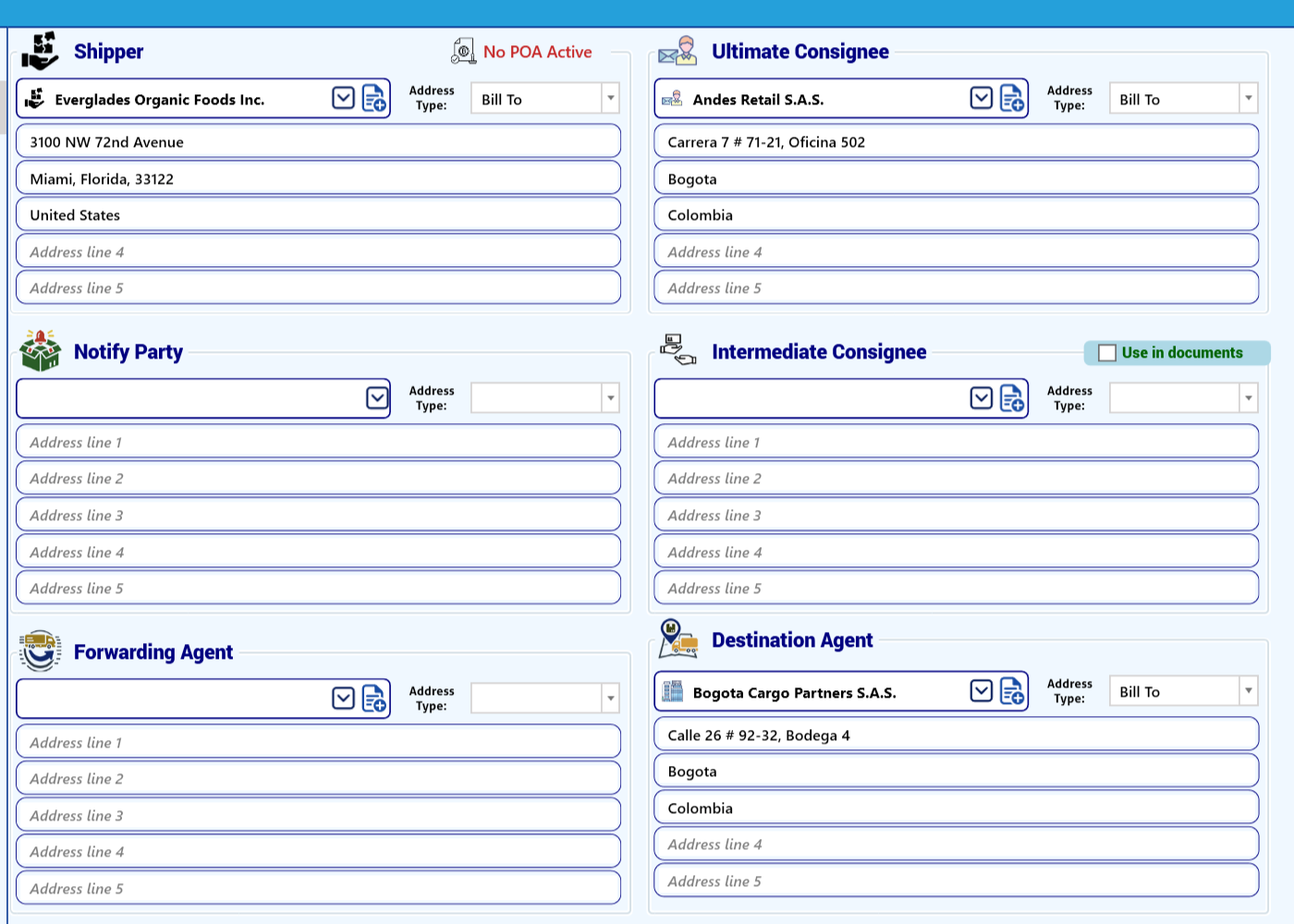This screenshot has height=924, width=1294.
Task: Open Ultimate Consignee name dropdown chevron
Action: [982, 98]
